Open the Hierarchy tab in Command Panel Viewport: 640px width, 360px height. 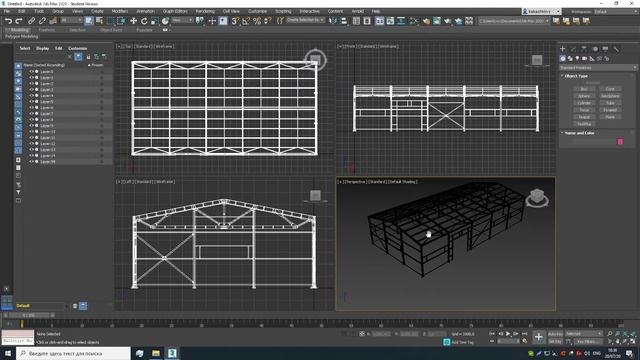[584, 49]
